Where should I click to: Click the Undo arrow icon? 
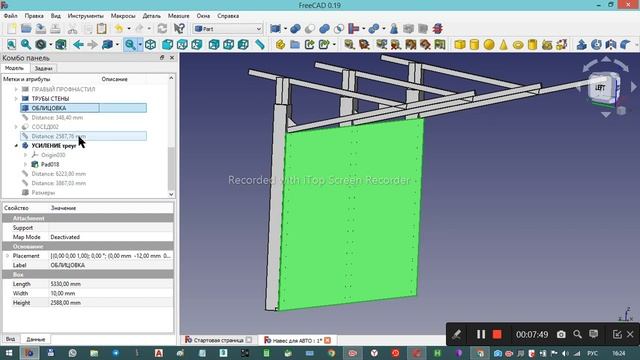pyautogui.click(x=119, y=29)
